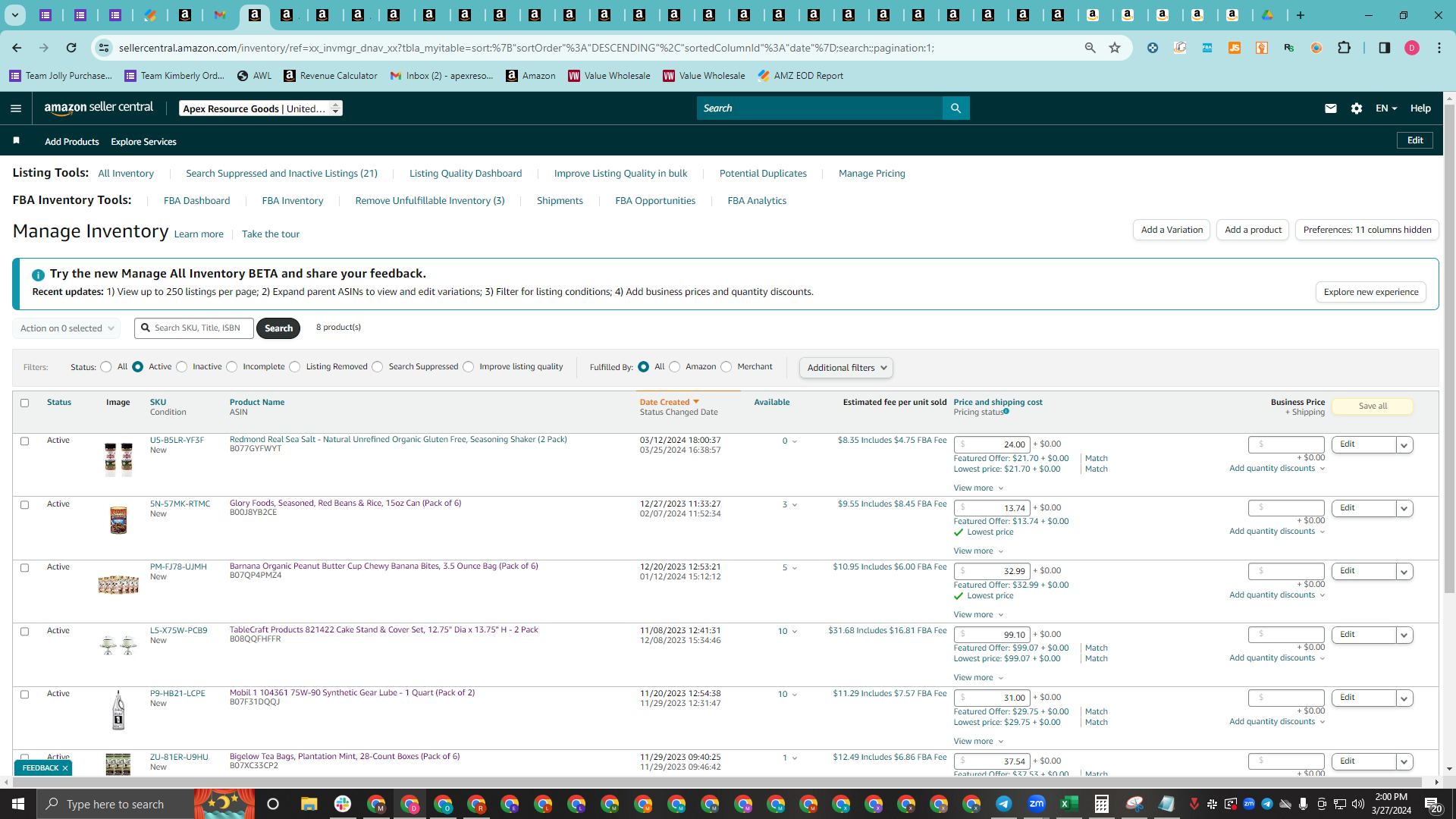Click the bookmark flag icon beside Add Products

click(x=17, y=141)
